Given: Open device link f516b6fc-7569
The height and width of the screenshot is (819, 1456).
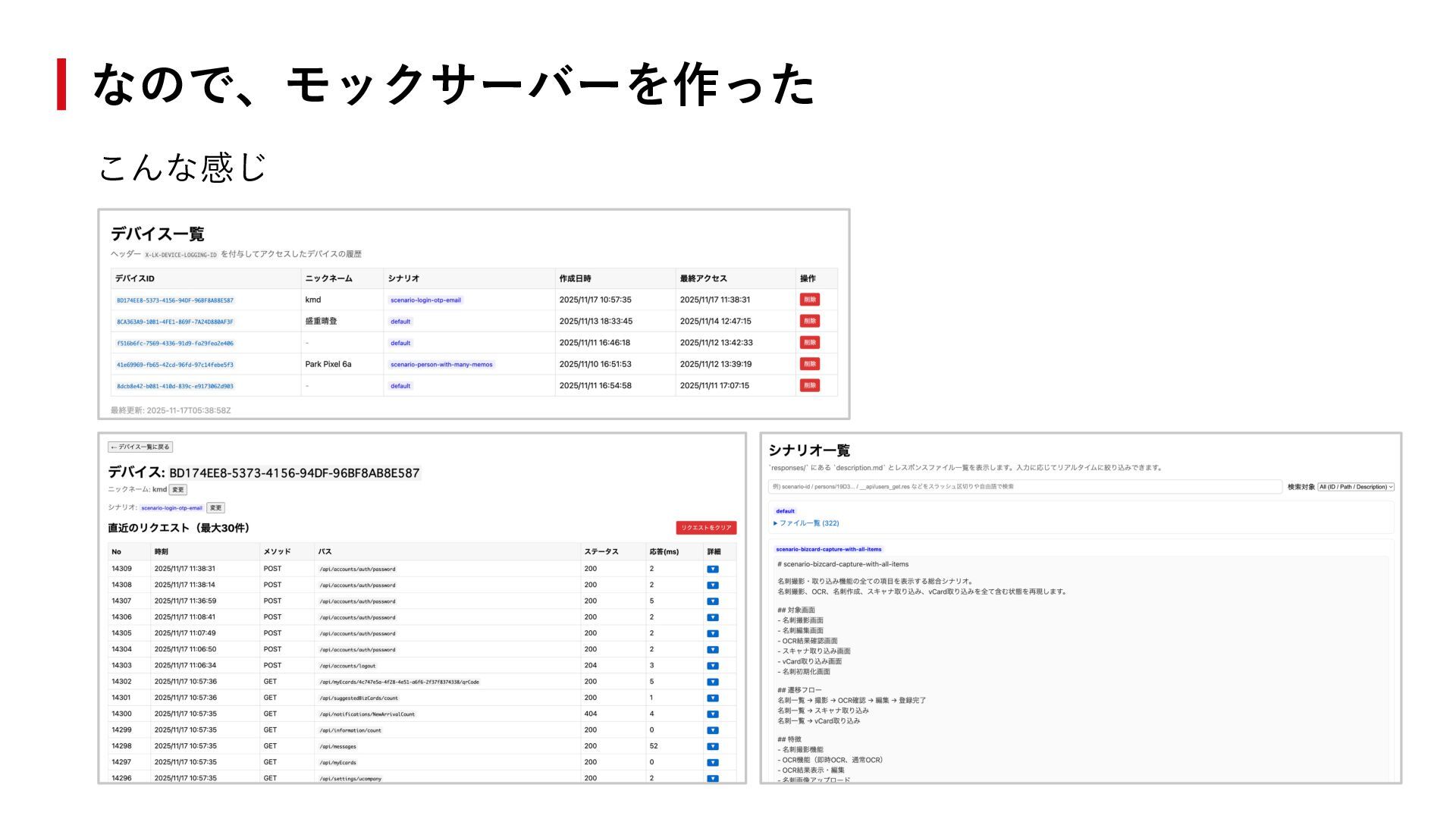Looking at the screenshot, I should [x=175, y=344].
